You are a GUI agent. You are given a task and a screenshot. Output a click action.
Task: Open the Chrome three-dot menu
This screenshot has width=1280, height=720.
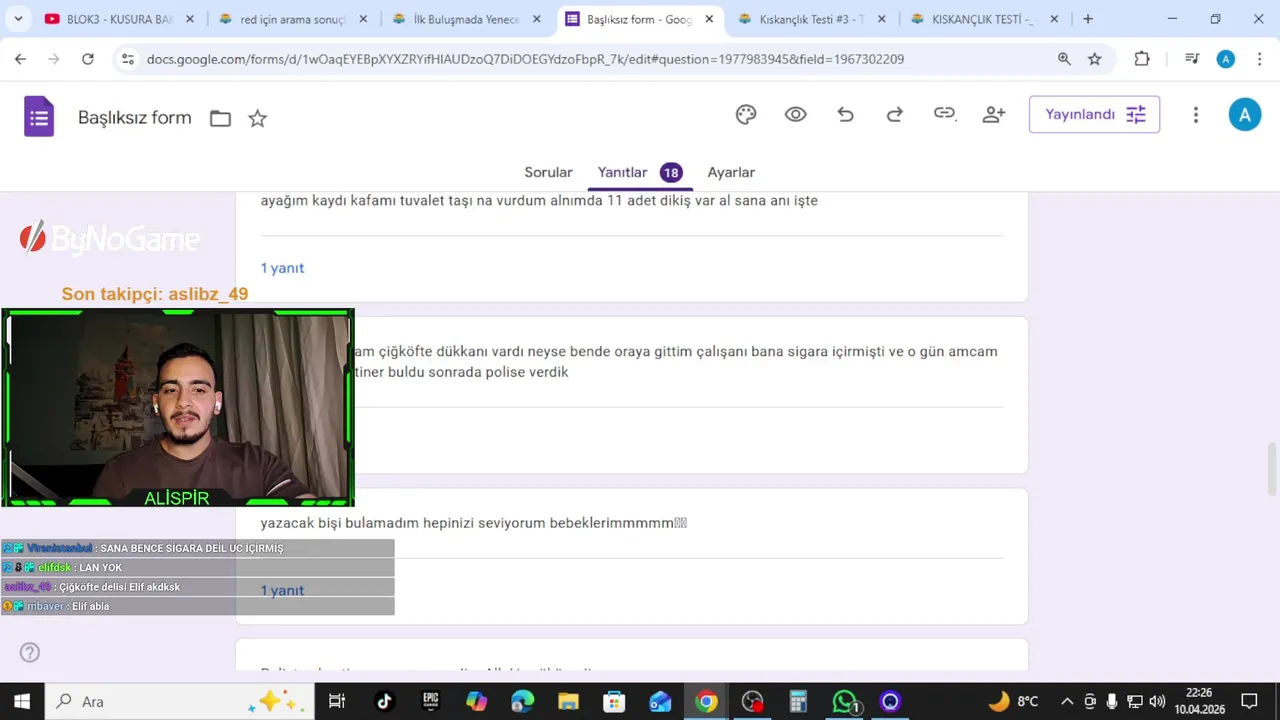point(1259,59)
